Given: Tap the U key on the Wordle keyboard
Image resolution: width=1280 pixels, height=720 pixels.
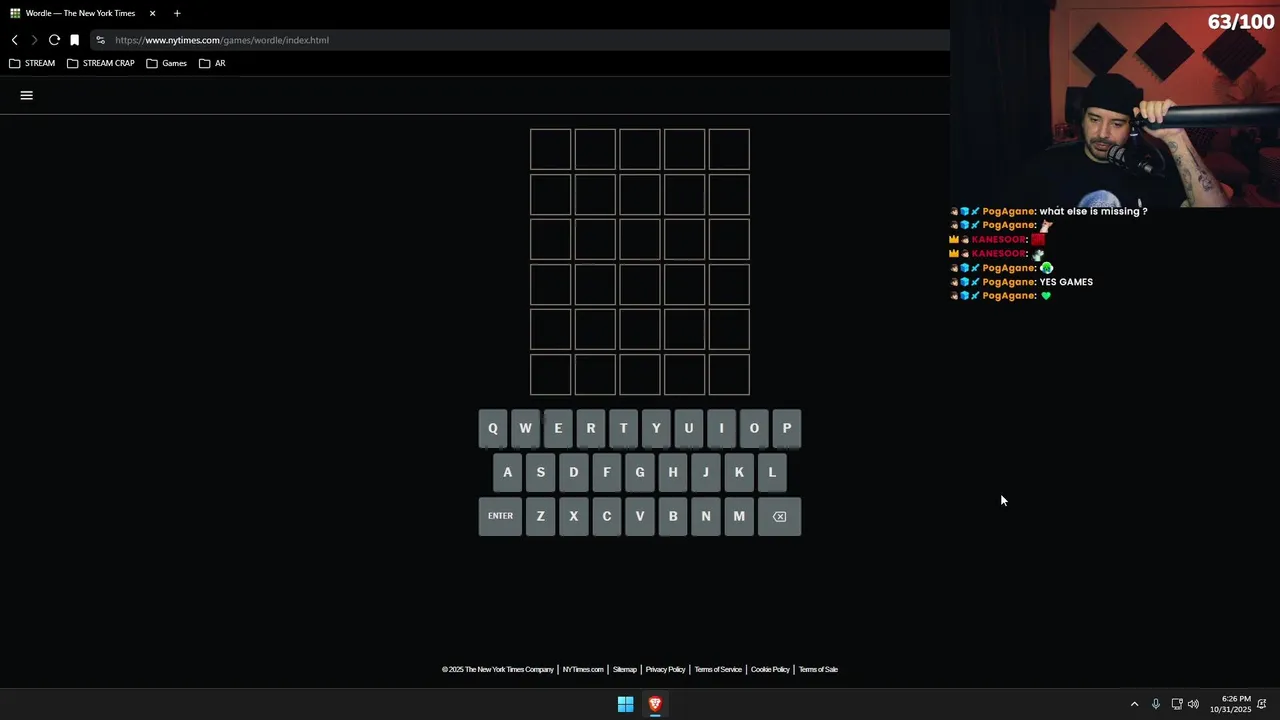Looking at the screenshot, I should click(688, 428).
